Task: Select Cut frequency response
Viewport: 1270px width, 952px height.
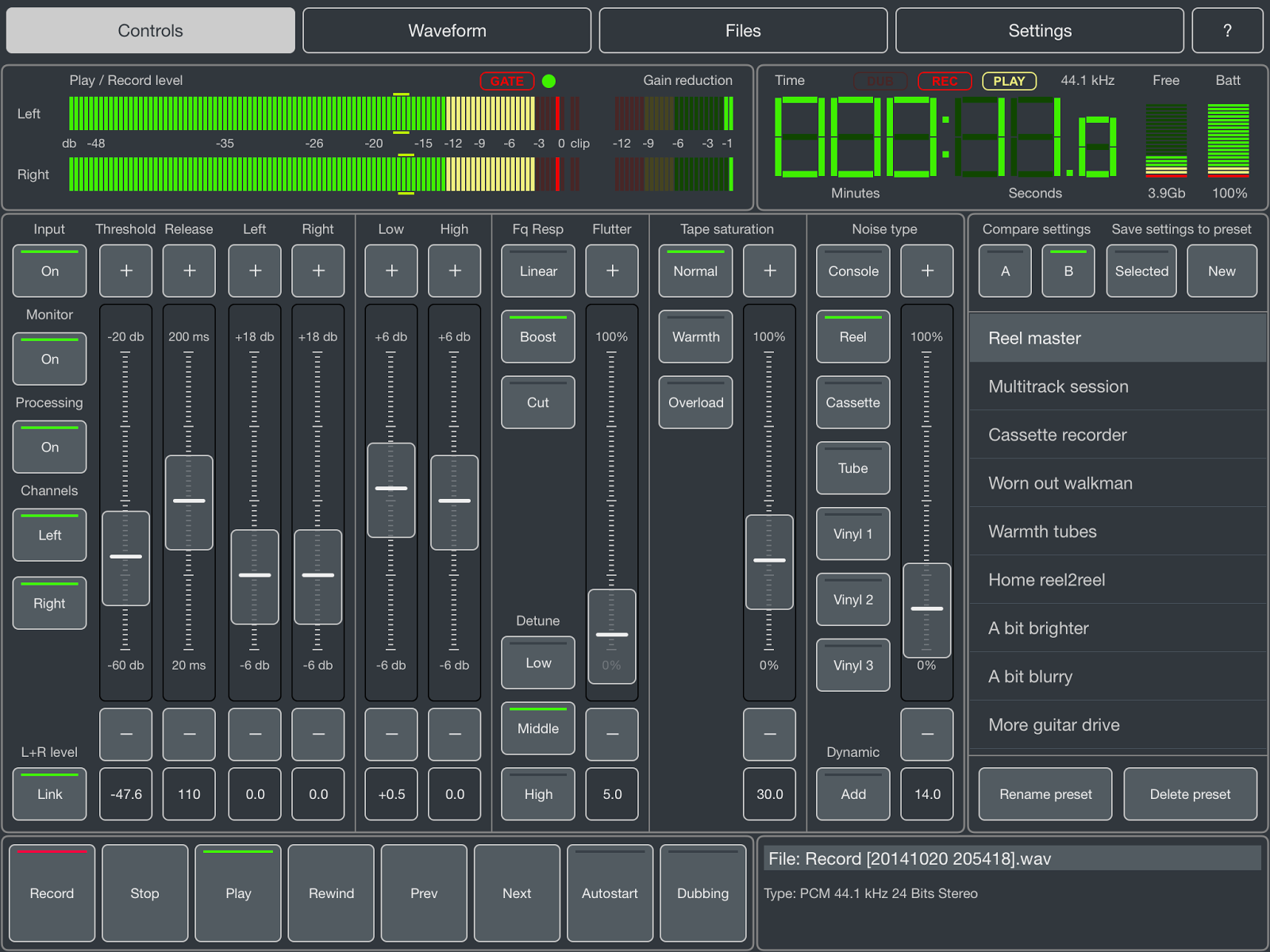Action: 538,402
